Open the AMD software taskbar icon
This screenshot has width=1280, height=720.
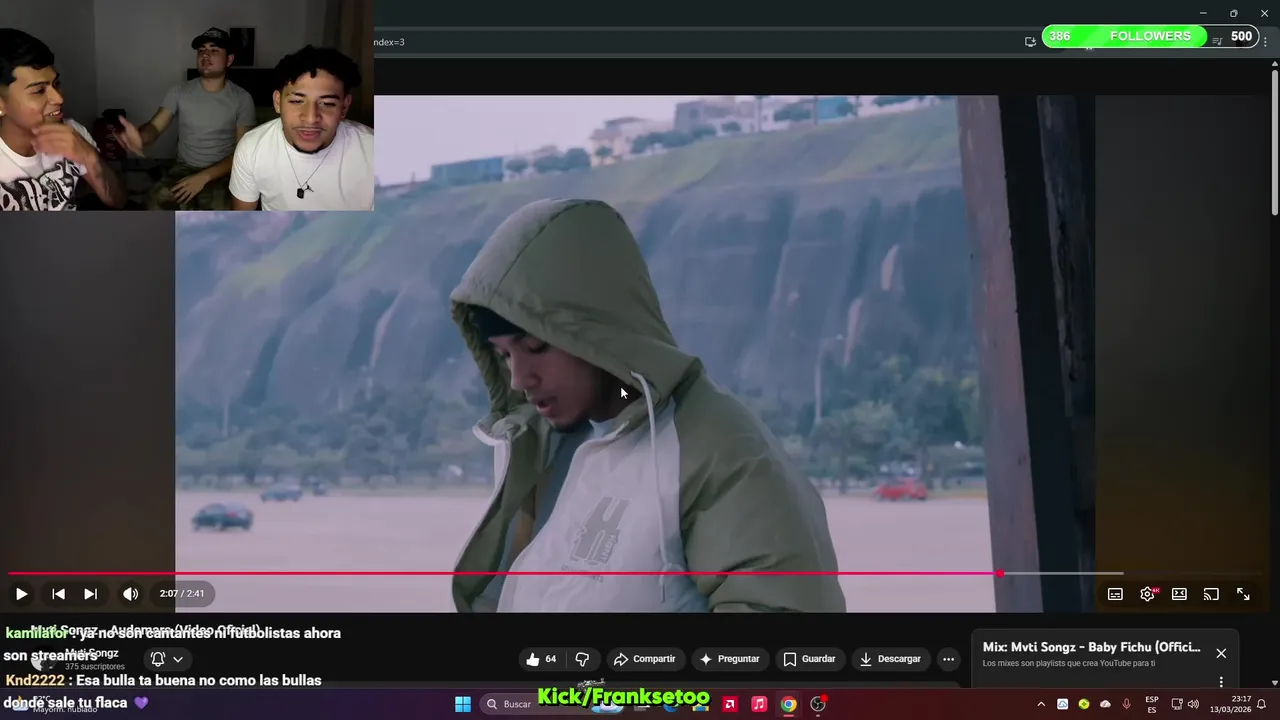(x=730, y=704)
